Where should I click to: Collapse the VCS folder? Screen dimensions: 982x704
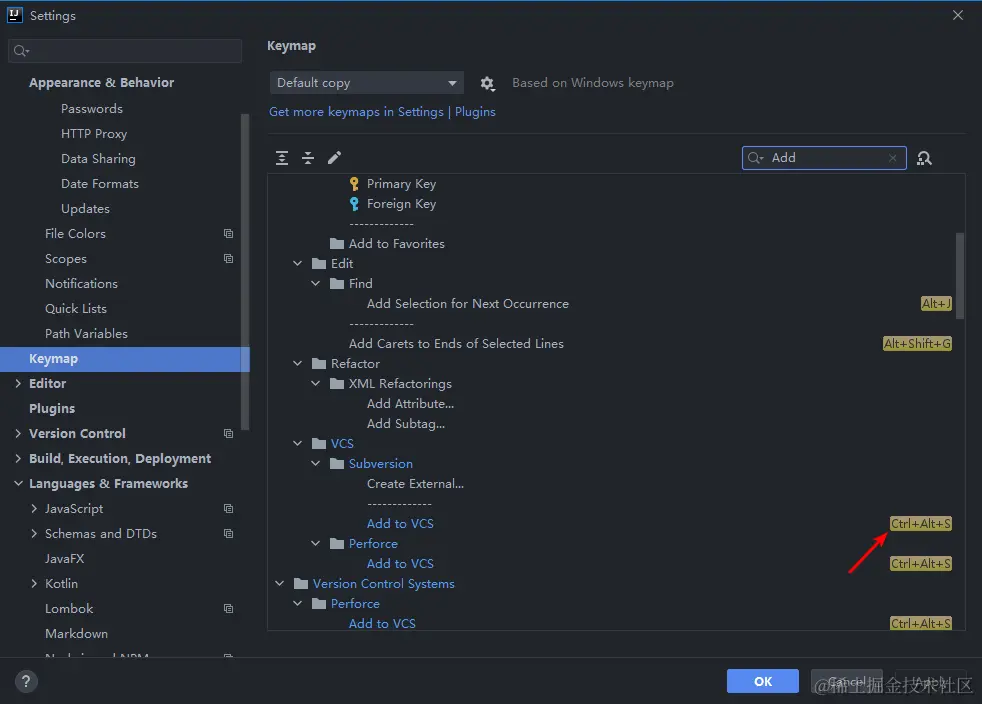(297, 443)
